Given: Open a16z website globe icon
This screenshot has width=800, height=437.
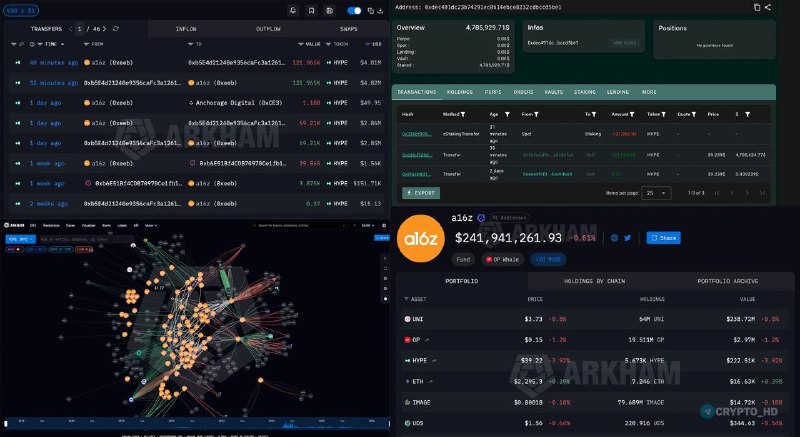Looking at the screenshot, I should 614,238.
